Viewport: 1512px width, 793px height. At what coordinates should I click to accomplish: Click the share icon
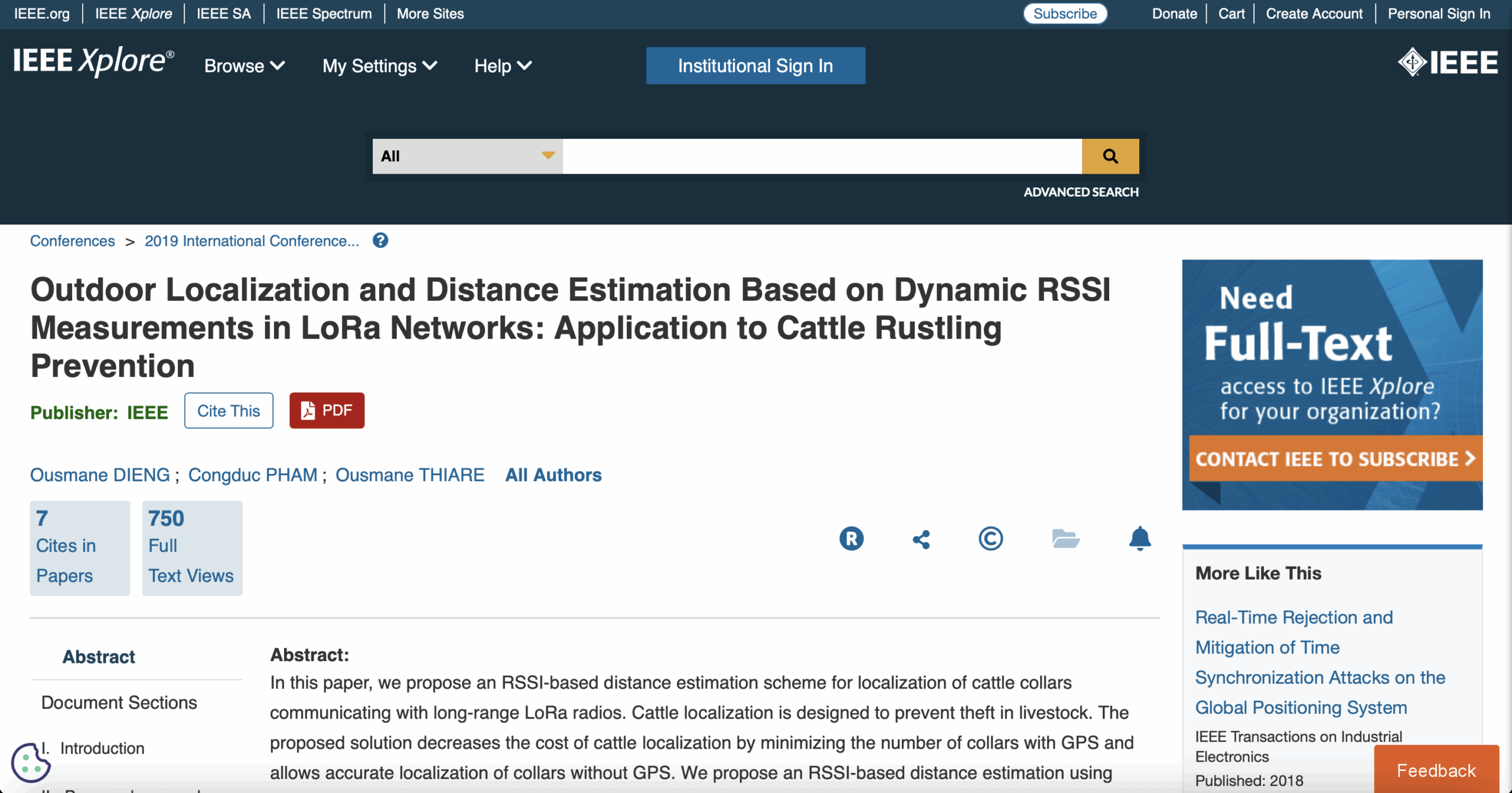921,539
